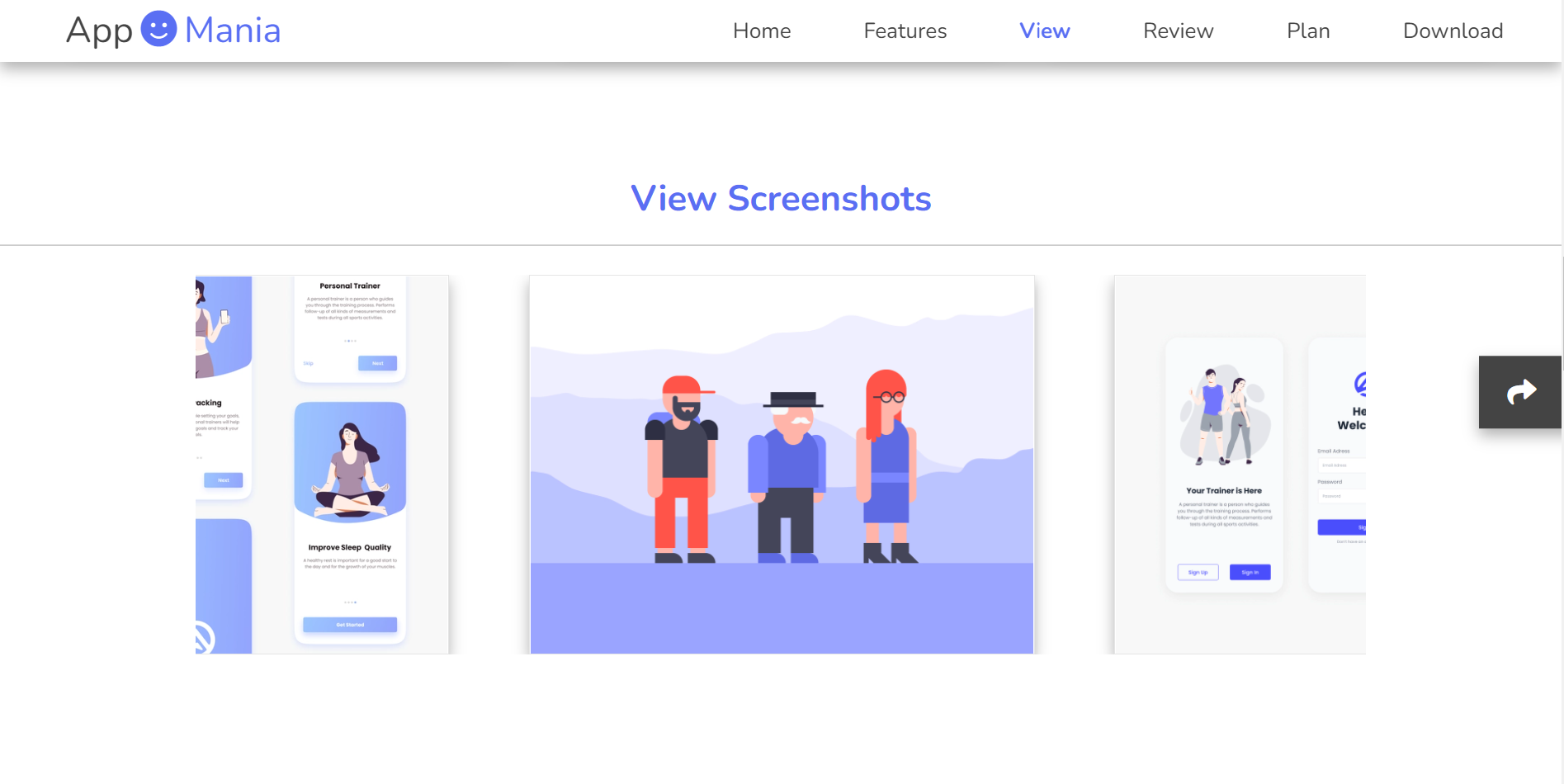The width and height of the screenshot is (1564, 784).
Task: Open the Home navigation item
Action: coord(761,31)
